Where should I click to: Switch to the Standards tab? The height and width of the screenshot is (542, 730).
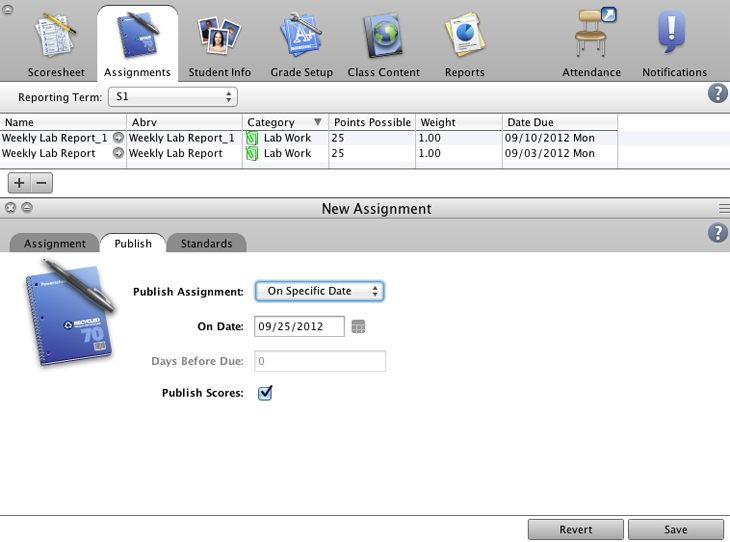click(x=206, y=244)
